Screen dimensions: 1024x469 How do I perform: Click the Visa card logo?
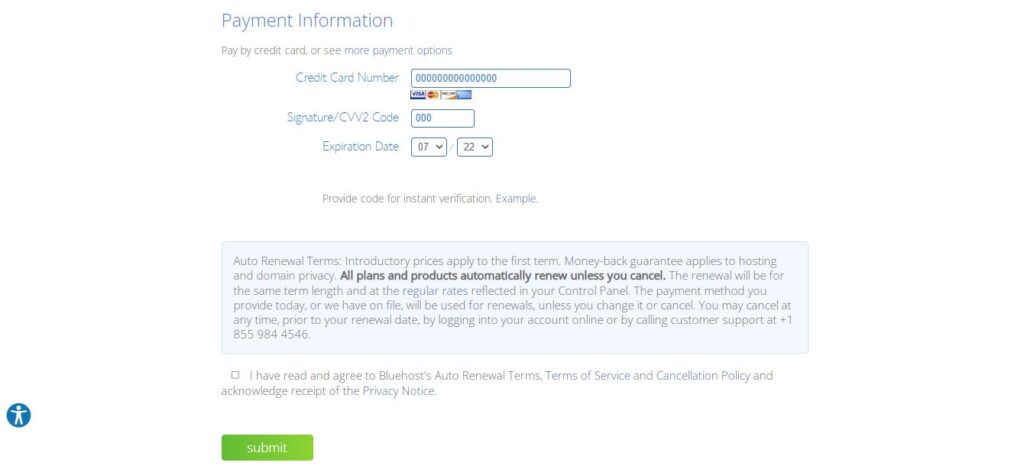point(418,95)
